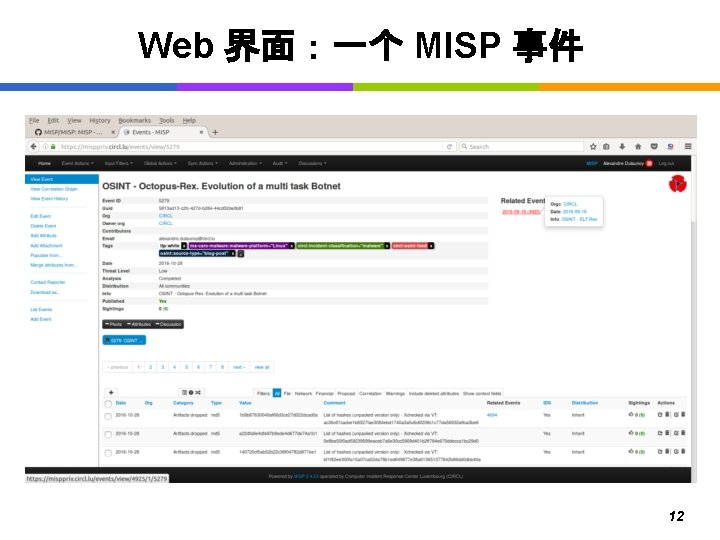Switch to MISP/MISP GitHub tab

point(73,132)
